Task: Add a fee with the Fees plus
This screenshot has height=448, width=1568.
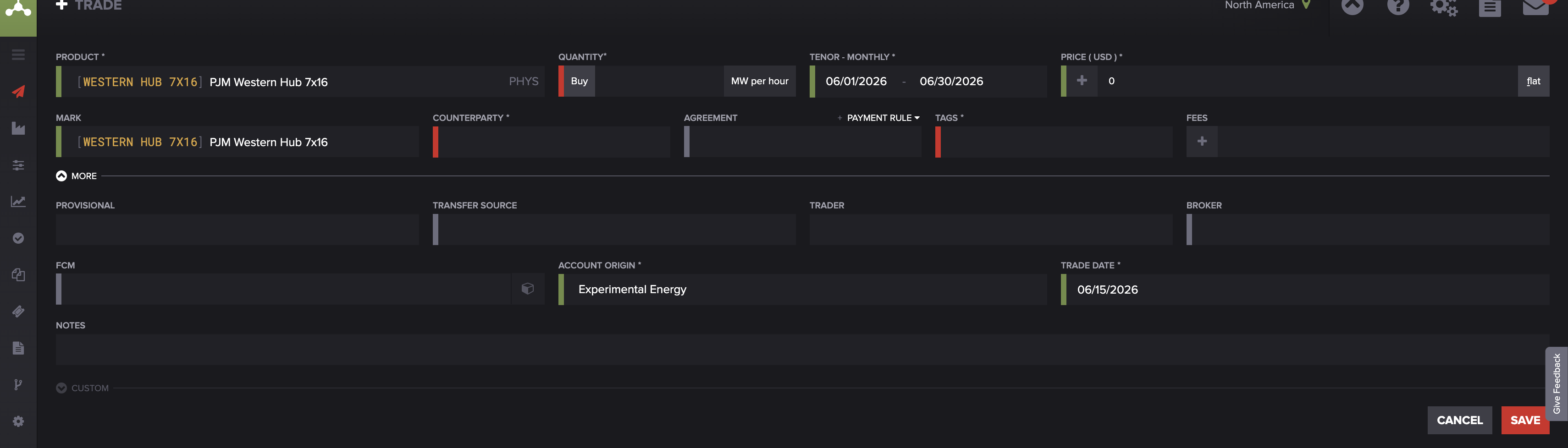Action: pyautogui.click(x=1202, y=142)
